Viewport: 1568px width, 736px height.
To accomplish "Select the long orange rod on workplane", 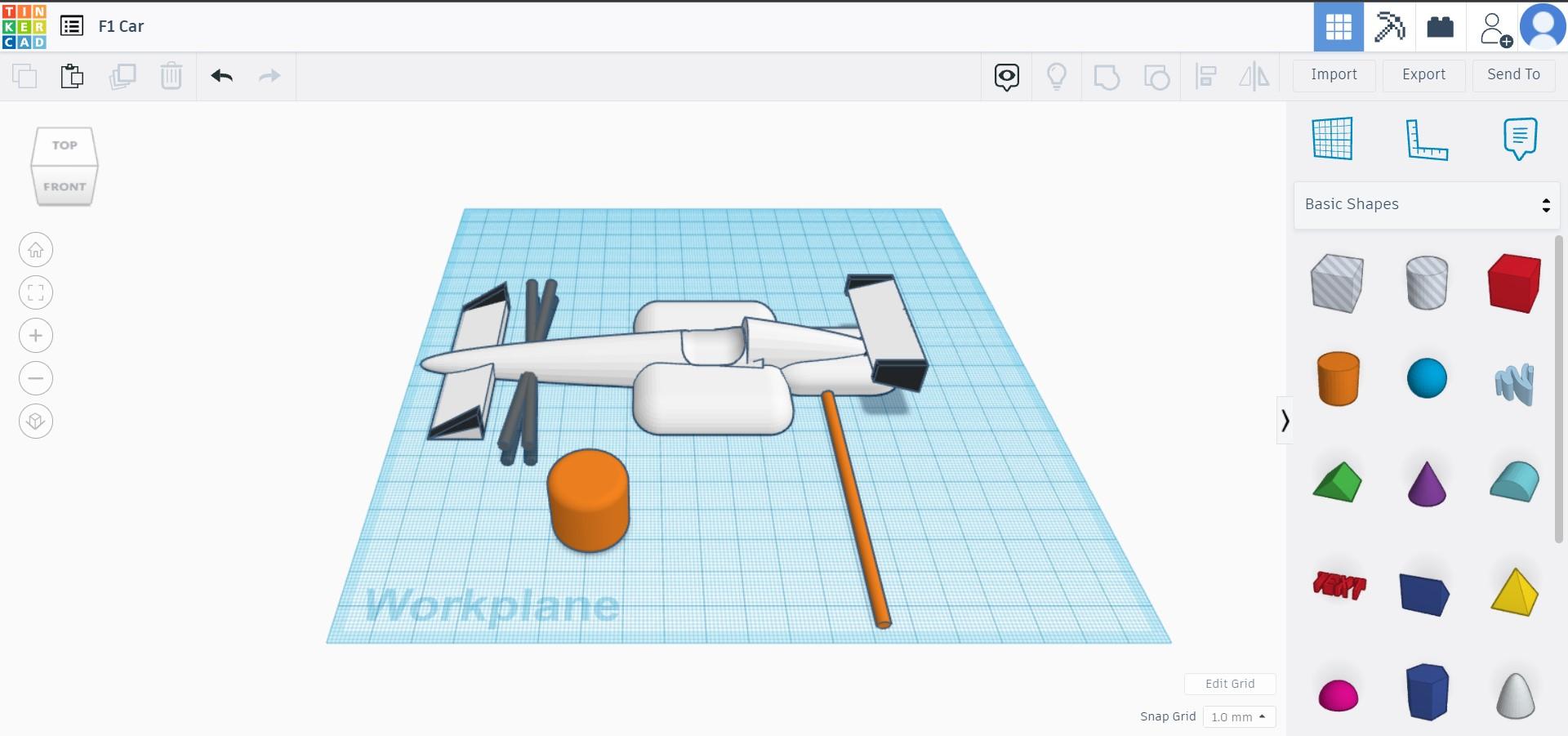I will pos(856,509).
